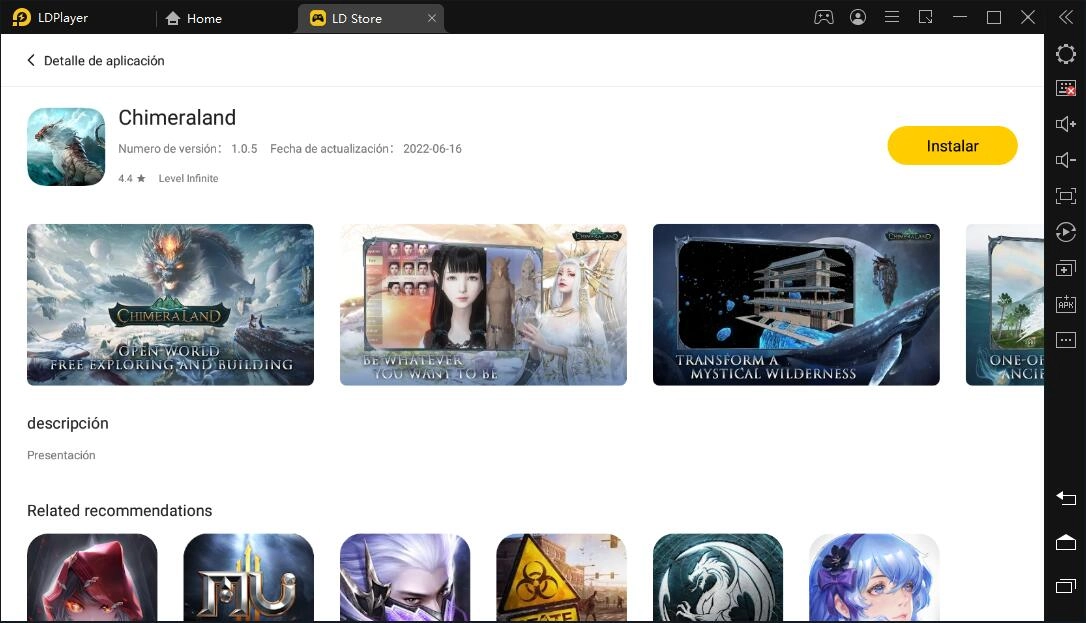Decrease volume with the speaker minus icon
This screenshot has width=1086, height=623.
point(1066,160)
